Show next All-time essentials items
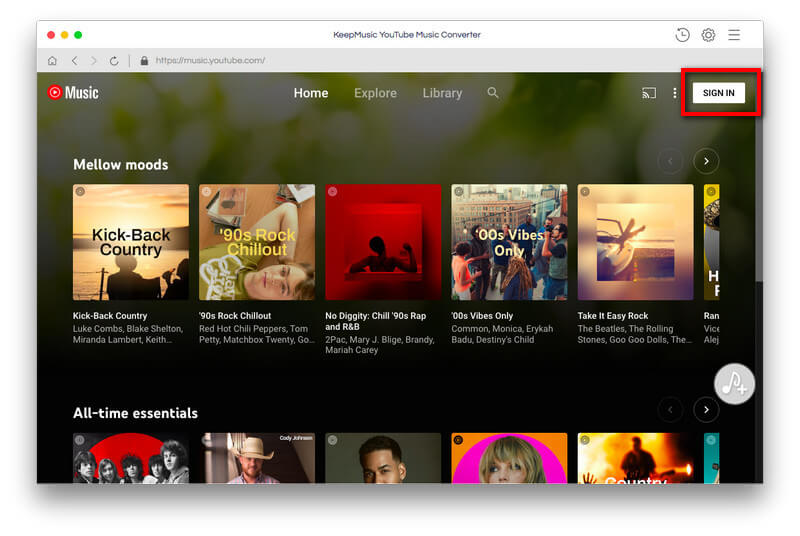This screenshot has height=536, width=800. click(706, 410)
